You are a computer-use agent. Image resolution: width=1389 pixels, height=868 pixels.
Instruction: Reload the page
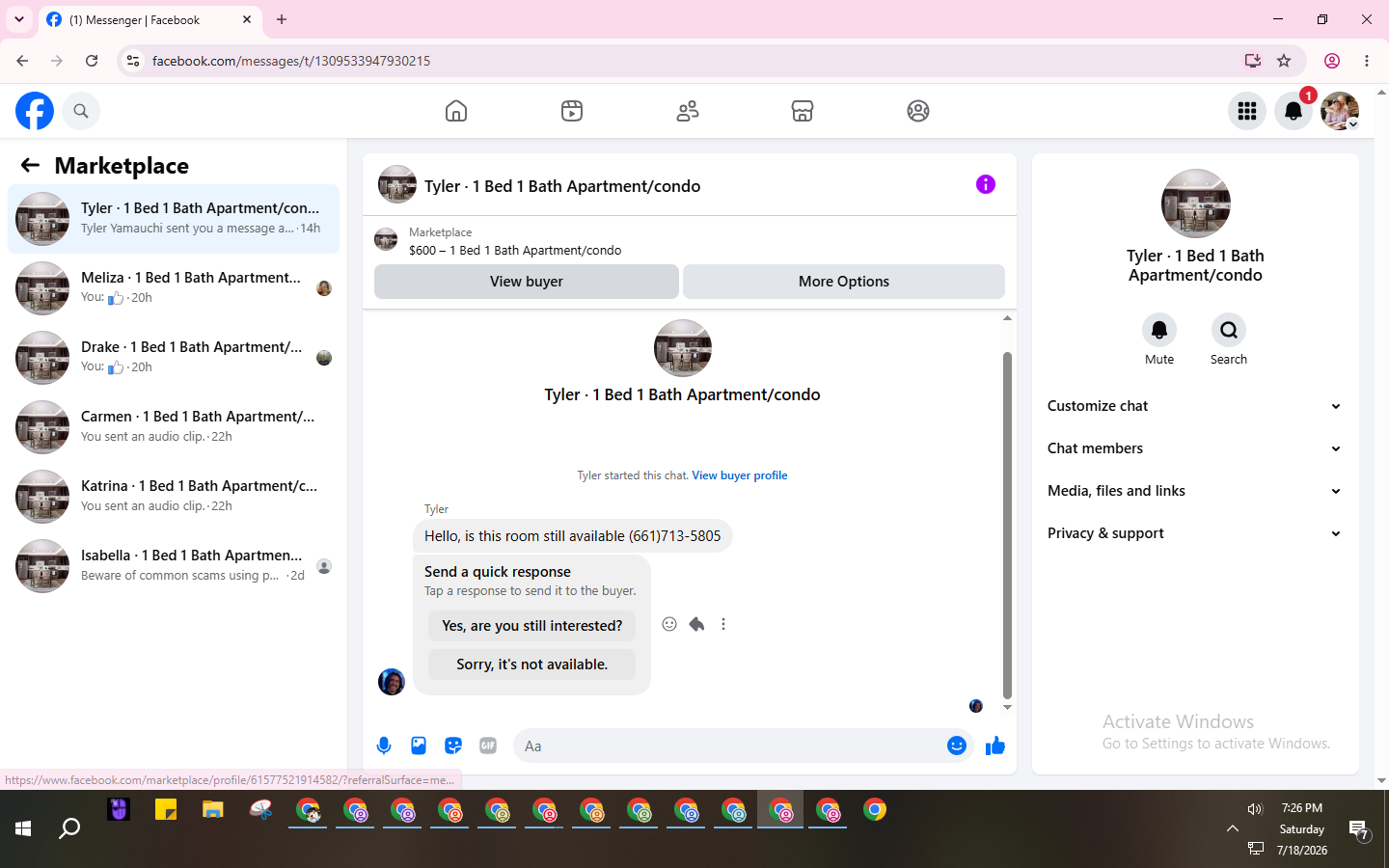[92, 61]
